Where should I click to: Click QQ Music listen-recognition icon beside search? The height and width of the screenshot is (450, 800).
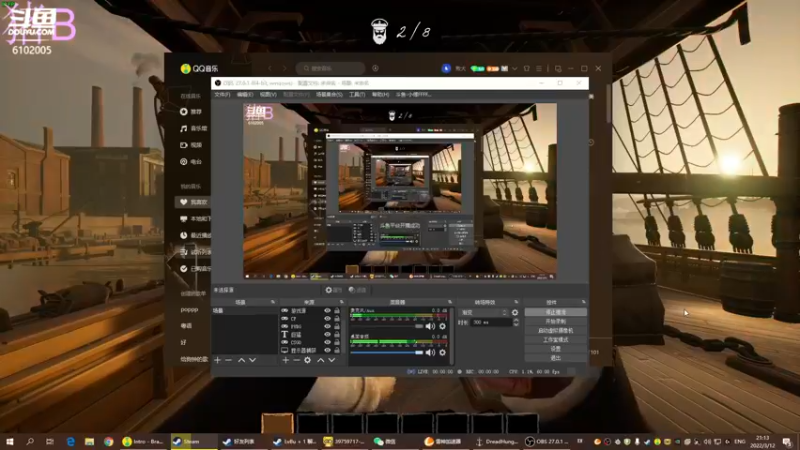pos(376,68)
